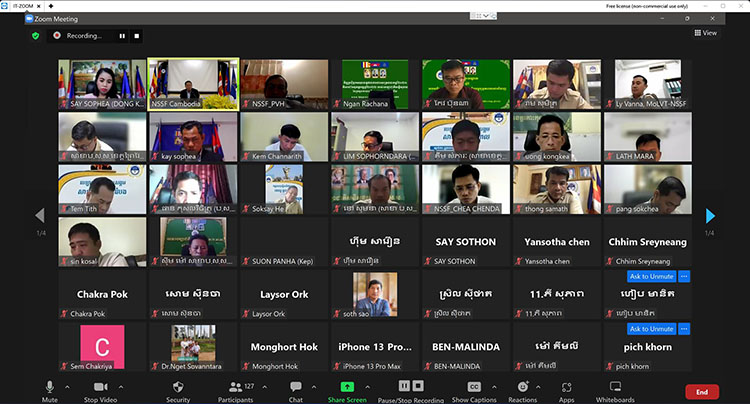
Task: Select the NSSF Cambodia video tile
Action: coord(193,84)
